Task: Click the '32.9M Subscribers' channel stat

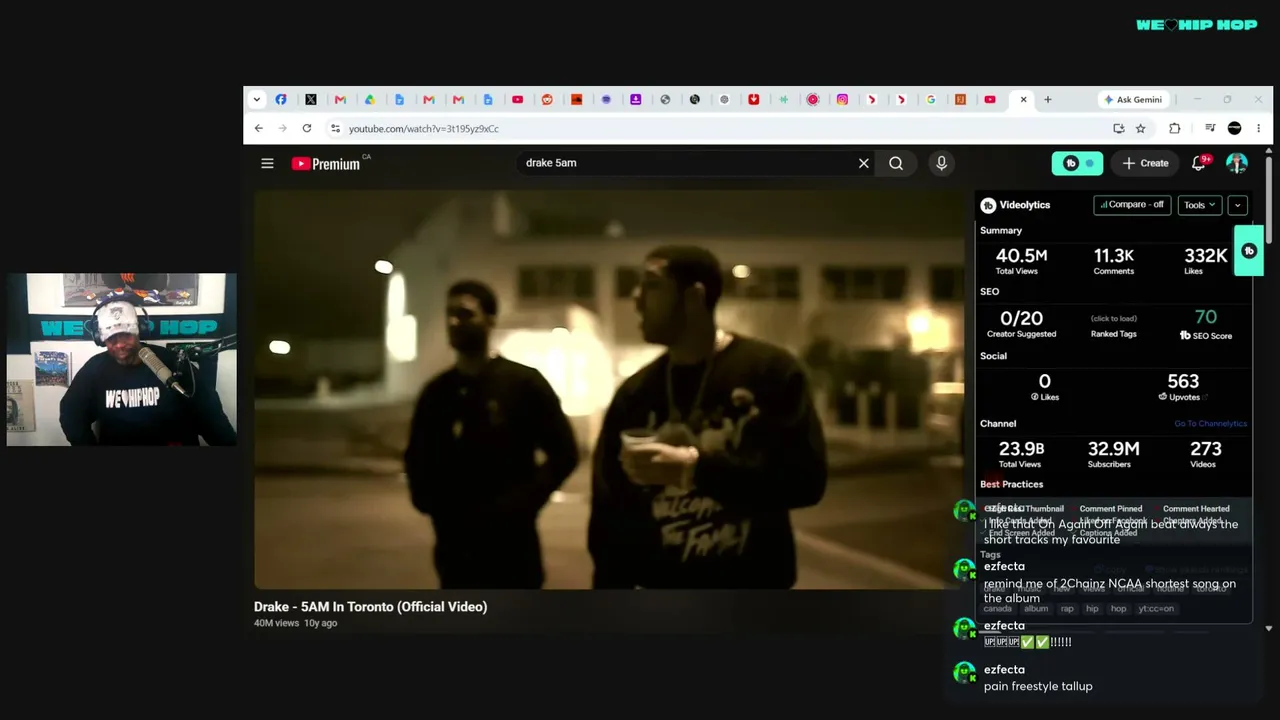Action: (1113, 454)
